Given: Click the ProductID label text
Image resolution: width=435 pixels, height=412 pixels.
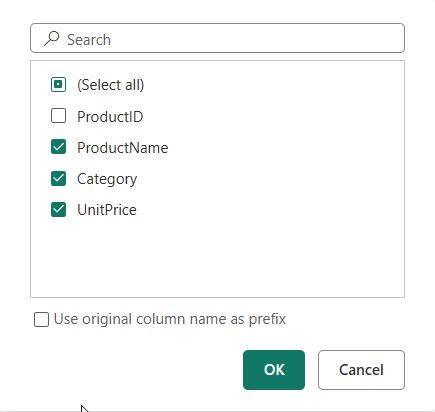Looking at the screenshot, I should pos(110,117).
